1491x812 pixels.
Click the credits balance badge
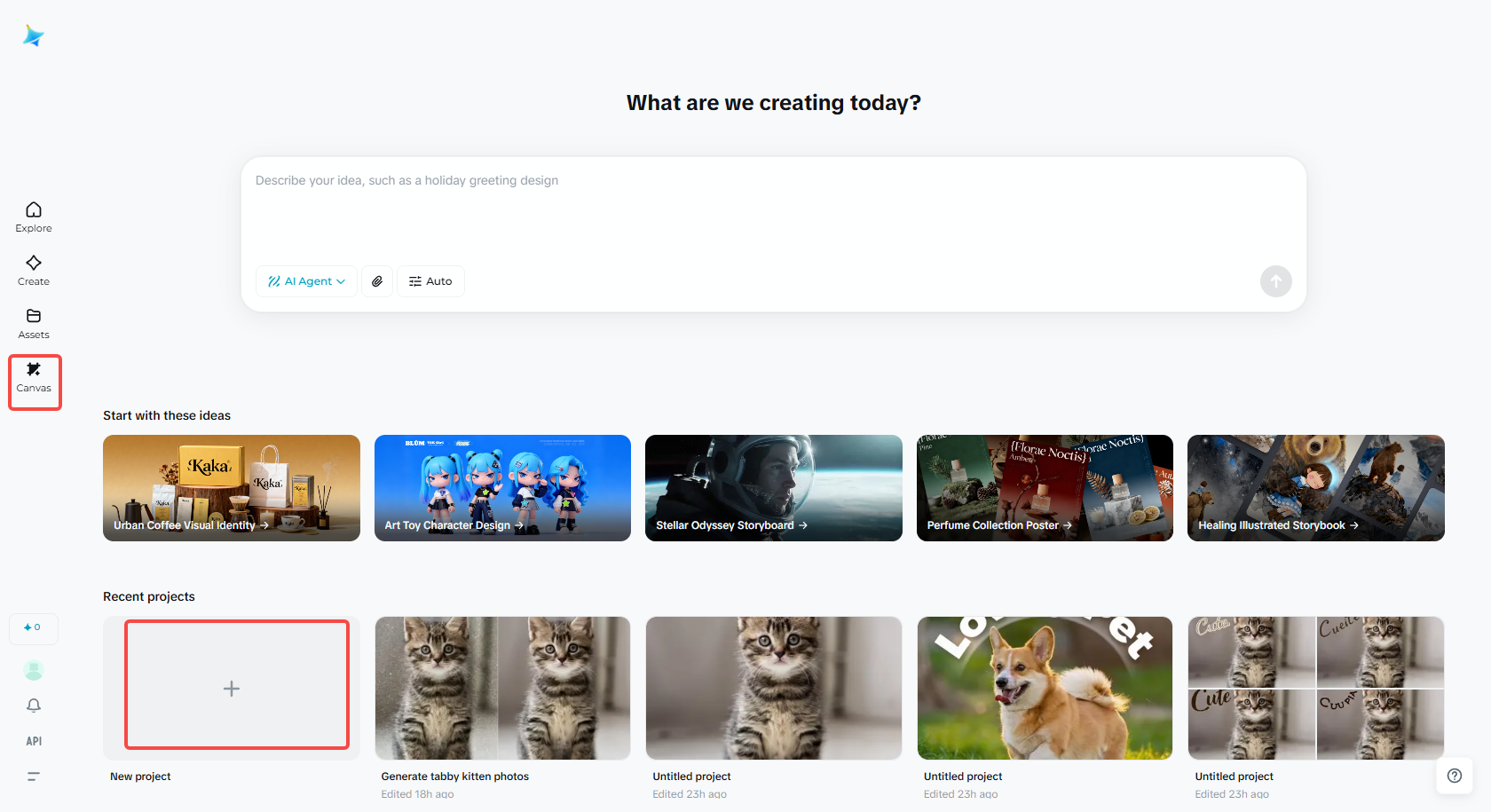[34, 627]
